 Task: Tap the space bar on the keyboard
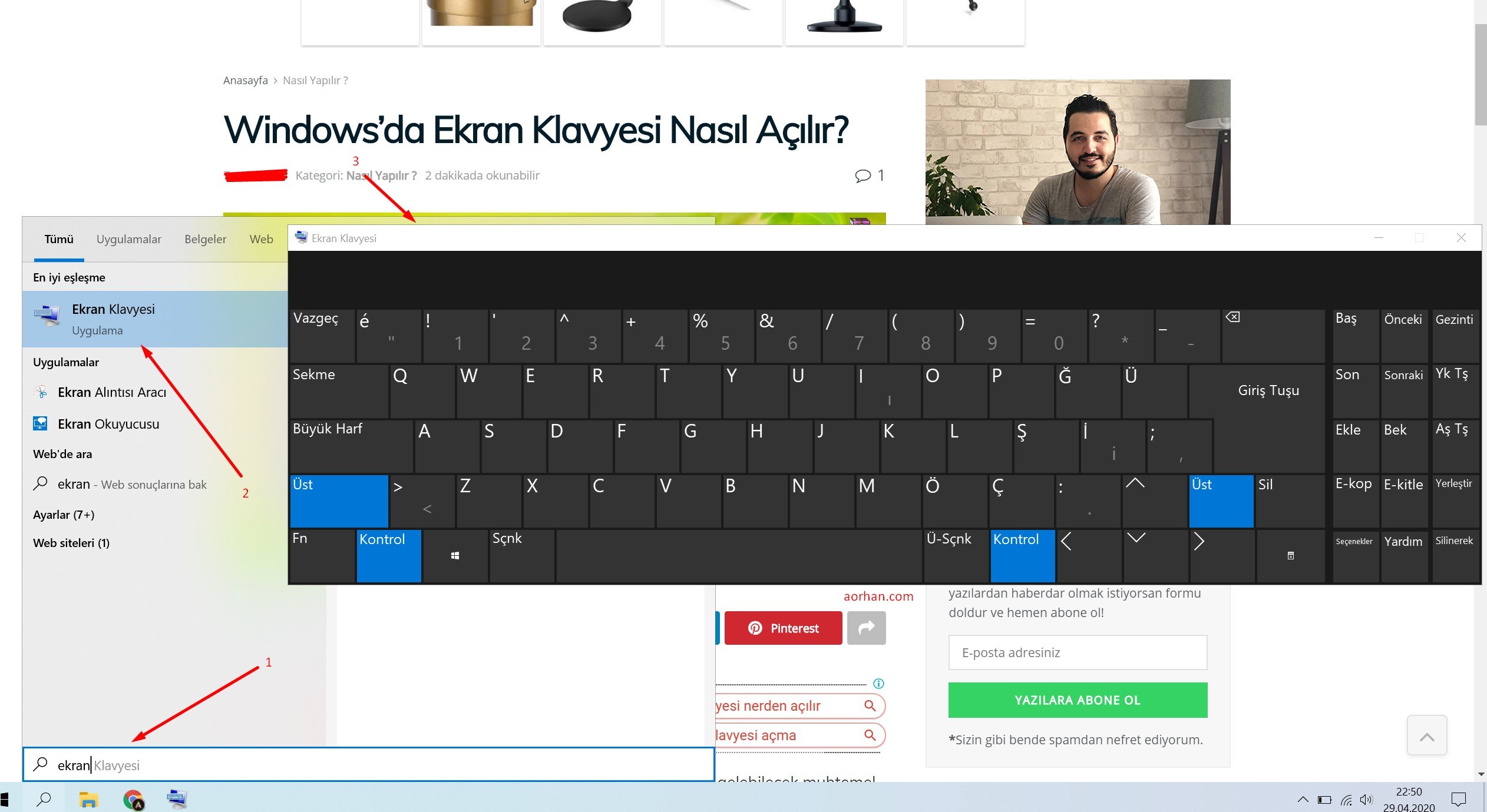(x=739, y=555)
